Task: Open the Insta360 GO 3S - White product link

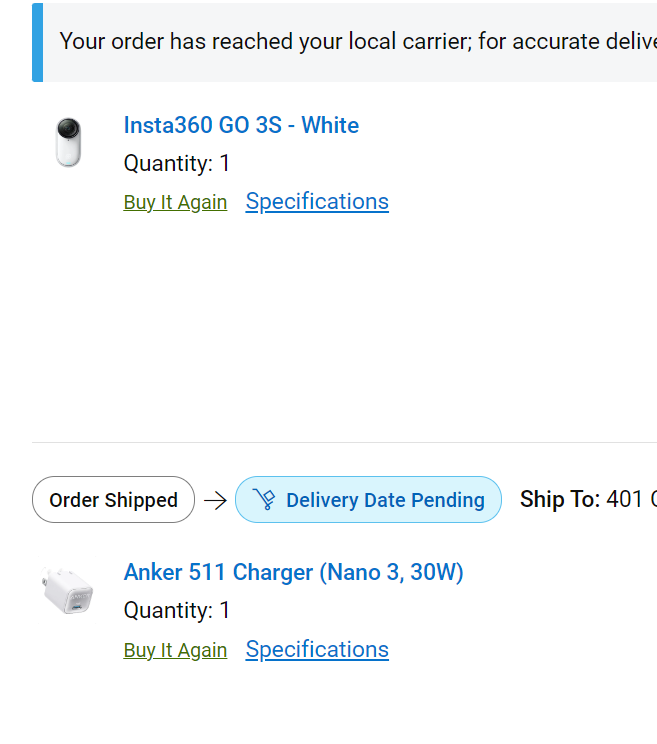Action: pos(241,125)
